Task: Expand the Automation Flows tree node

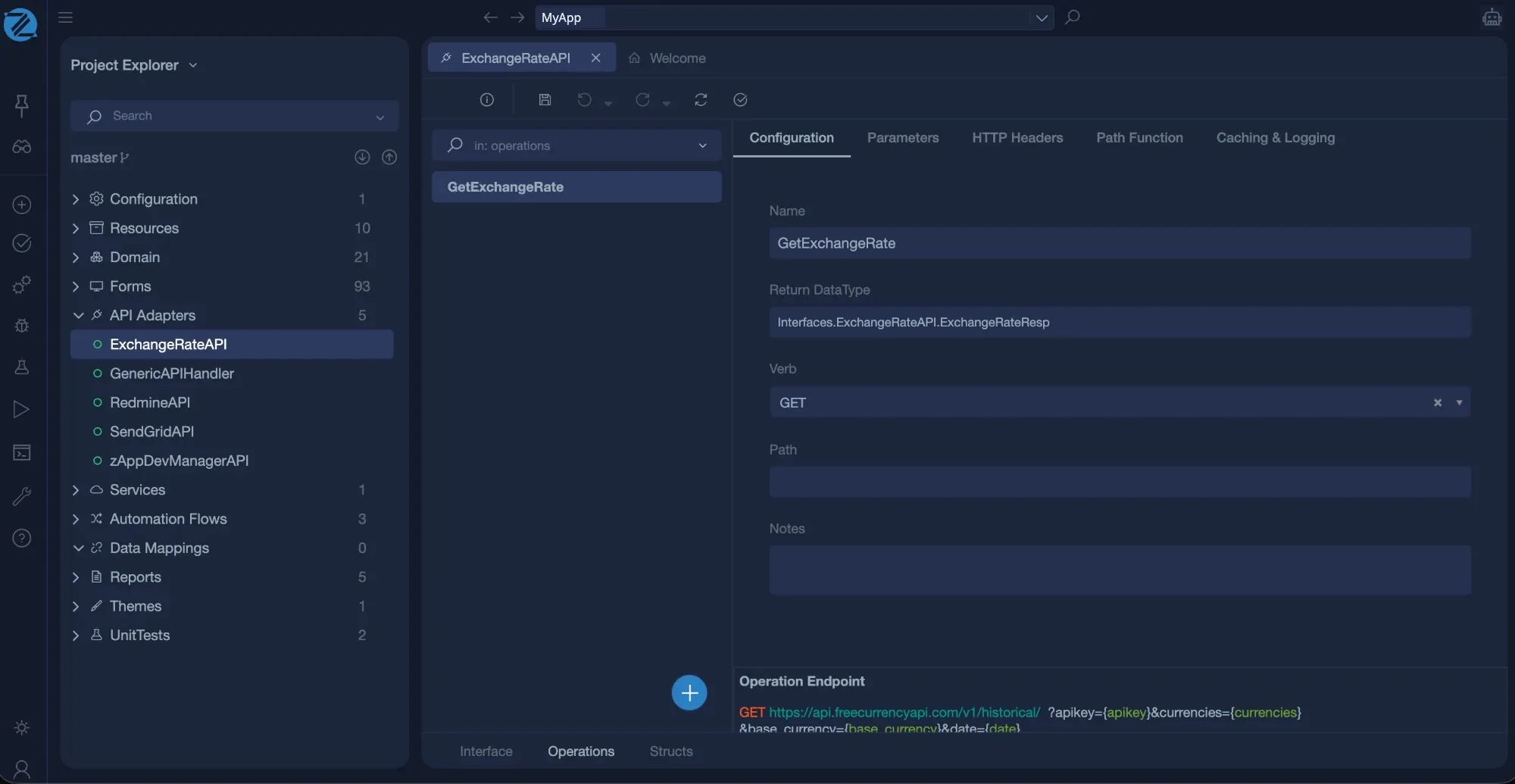Action: pos(75,519)
